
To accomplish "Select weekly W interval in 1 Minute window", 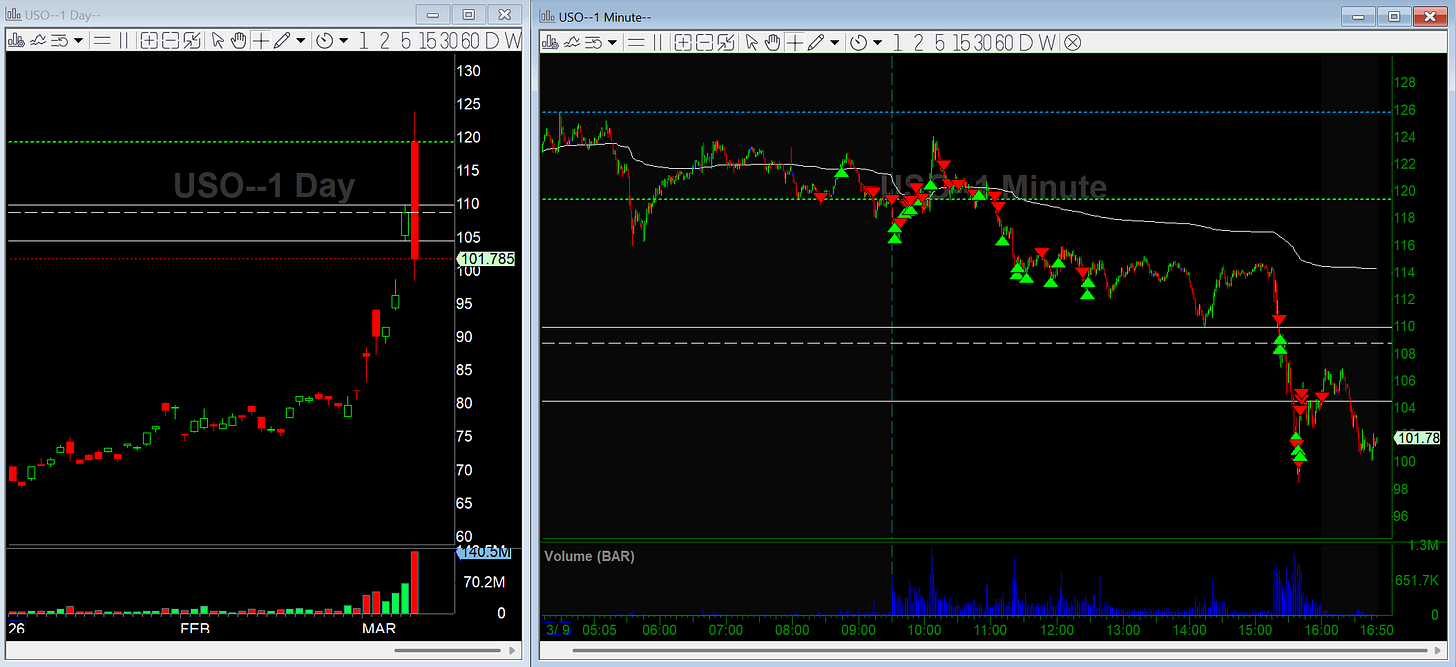I will click(1047, 42).
